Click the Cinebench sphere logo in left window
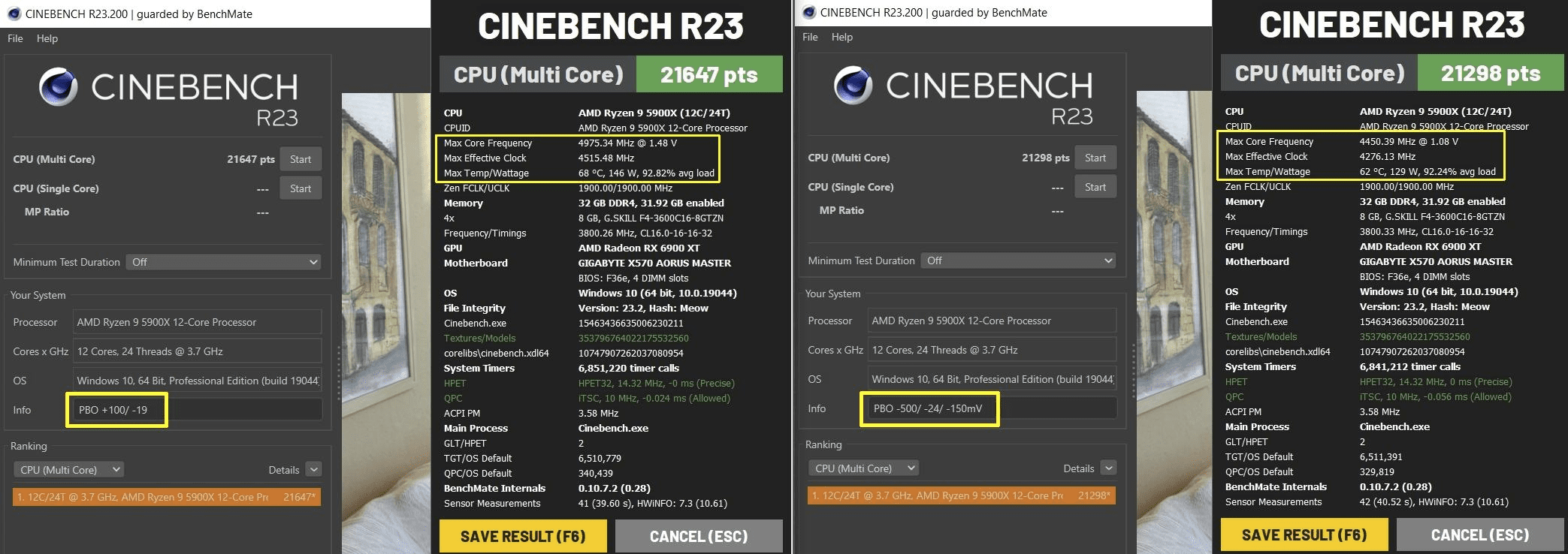Screen dimensions: 1568x554 click(x=59, y=86)
